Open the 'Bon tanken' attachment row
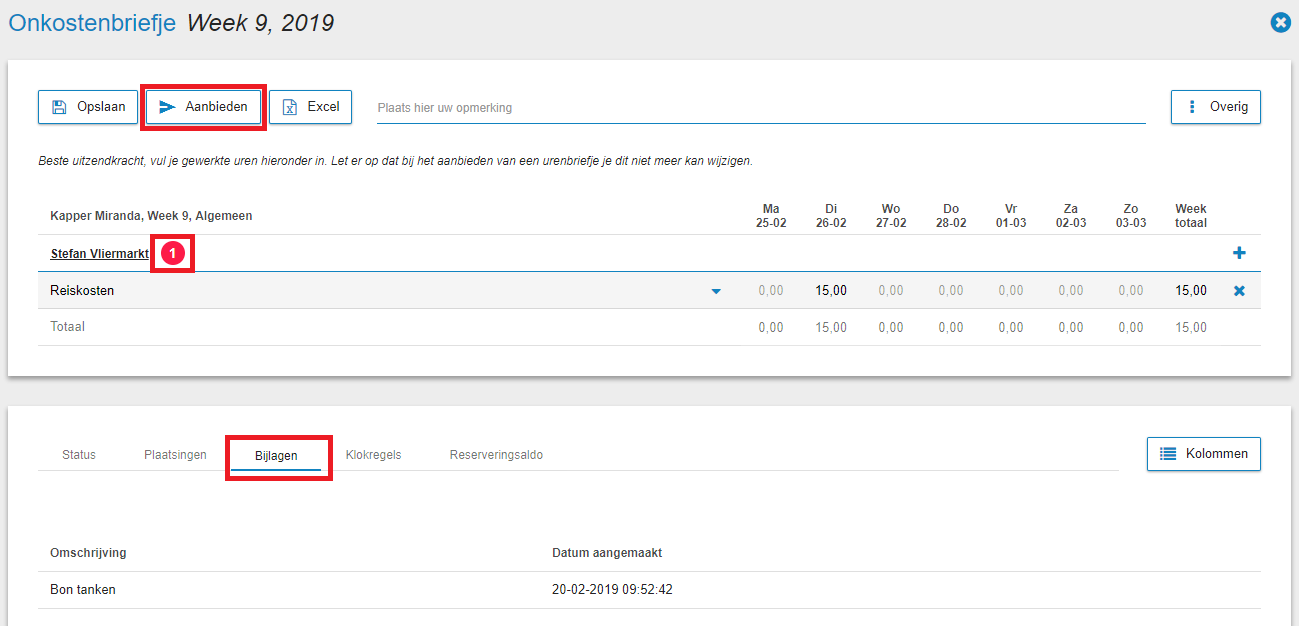1299x626 pixels. (83, 590)
